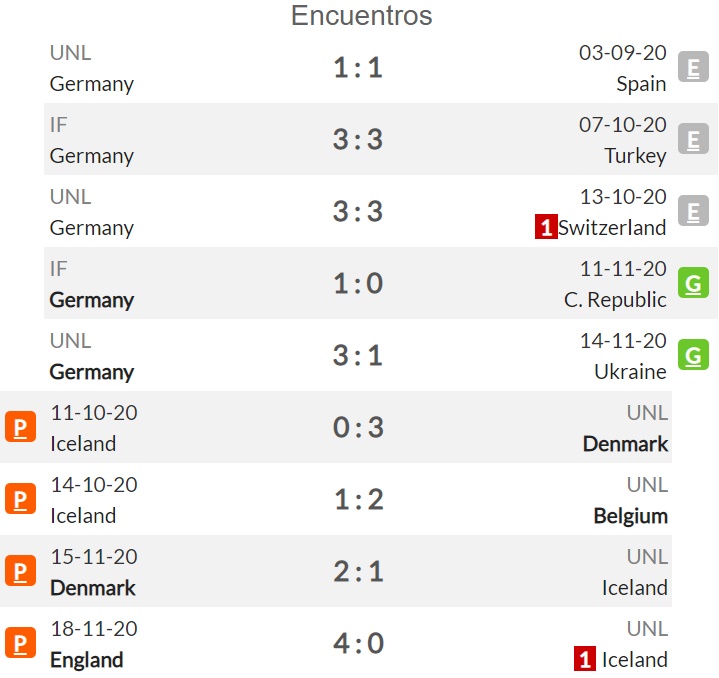Click the gray E badge for Germany vs Switzerland
This screenshot has height=678, width=719.
coord(693,211)
